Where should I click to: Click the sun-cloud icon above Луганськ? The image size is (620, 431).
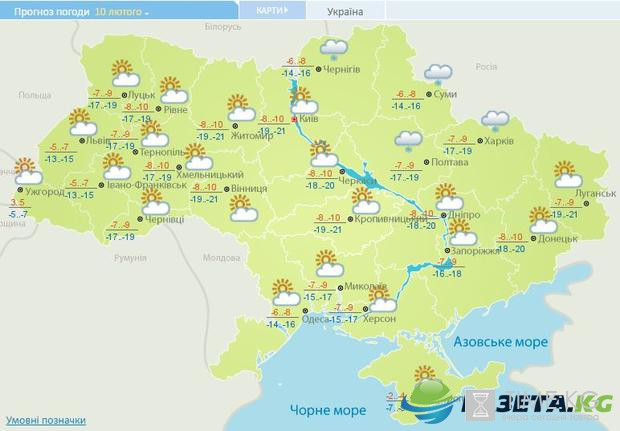[x=568, y=174]
